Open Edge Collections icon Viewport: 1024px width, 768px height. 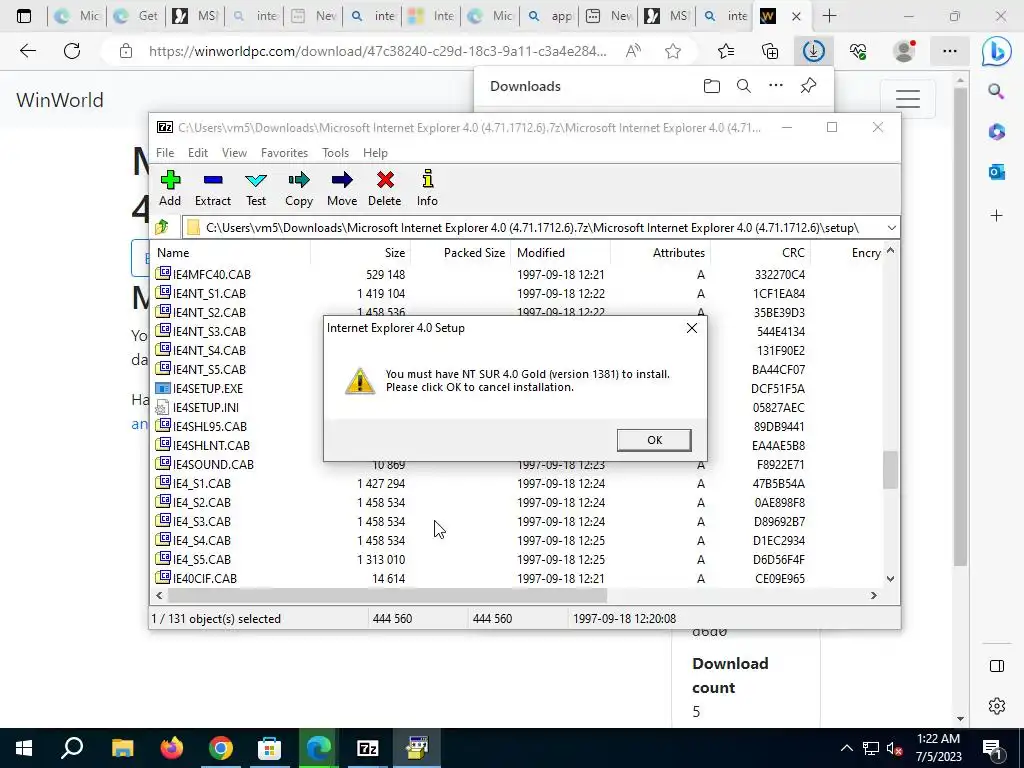pos(771,51)
